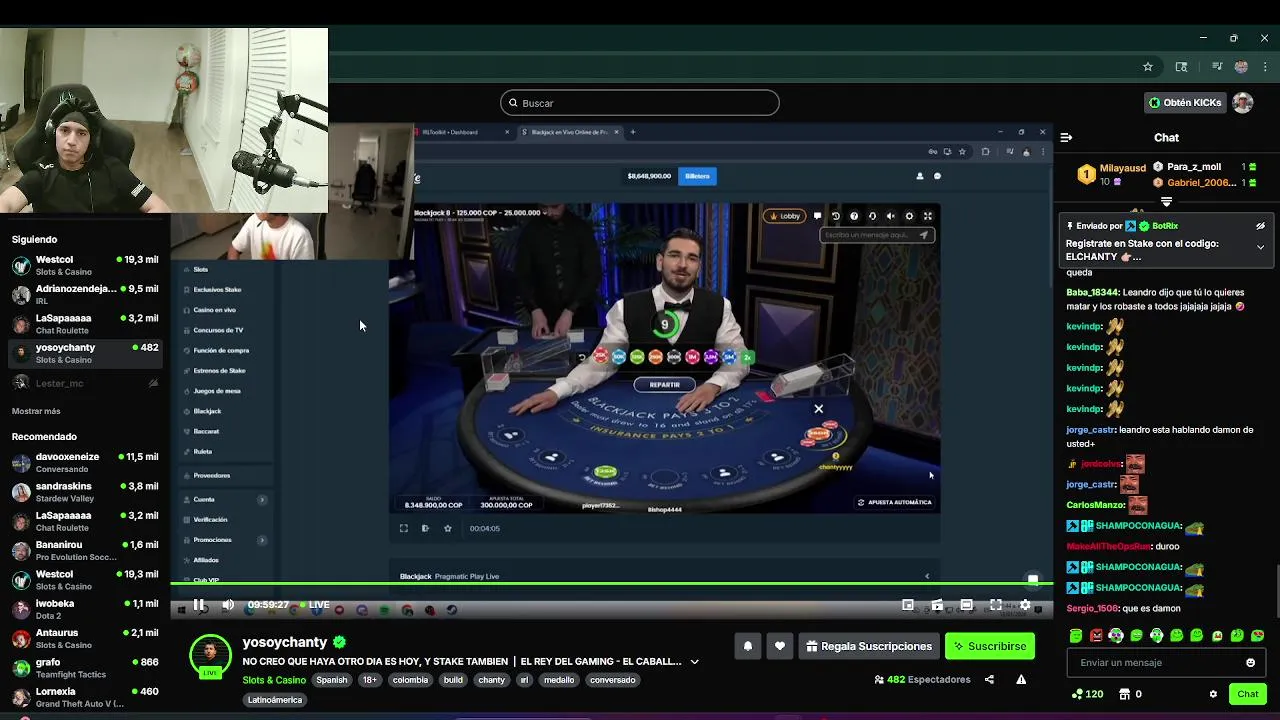Pause the live stream playback
The image size is (1280, 720).
(198, 604)
